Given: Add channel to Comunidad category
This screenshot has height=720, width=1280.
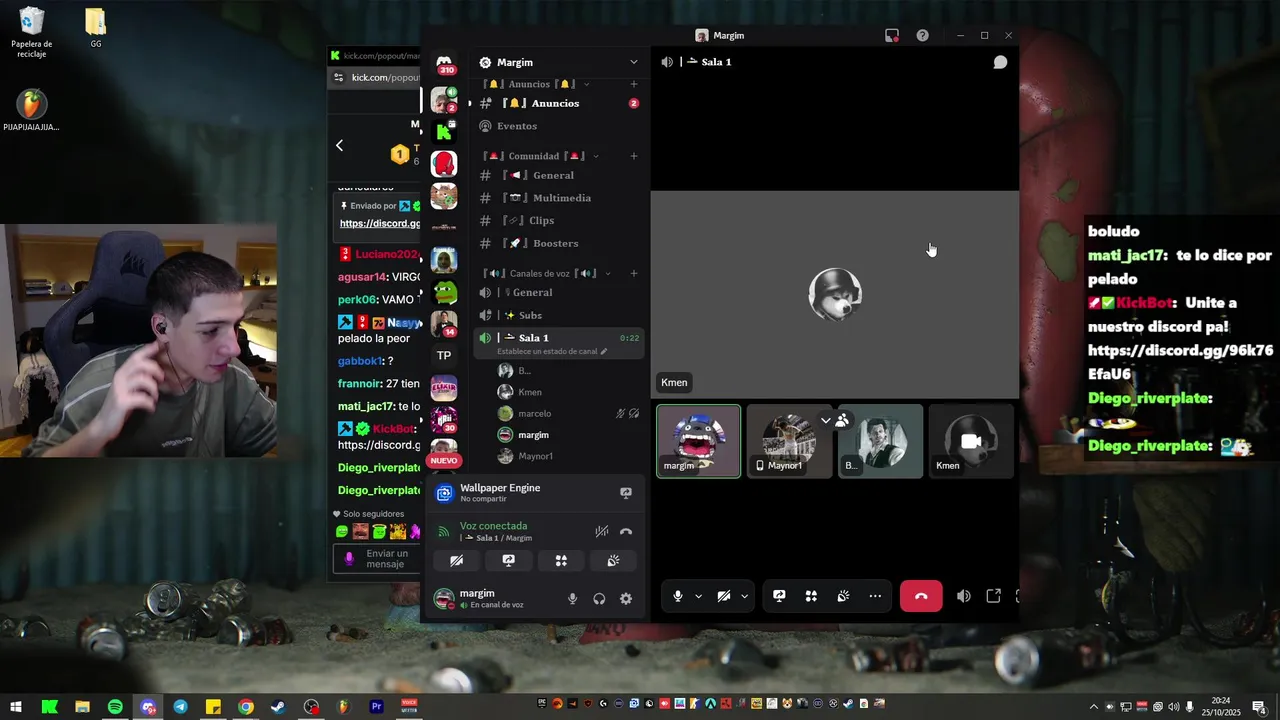Looking at the screenshot, I should pos(633,156).
